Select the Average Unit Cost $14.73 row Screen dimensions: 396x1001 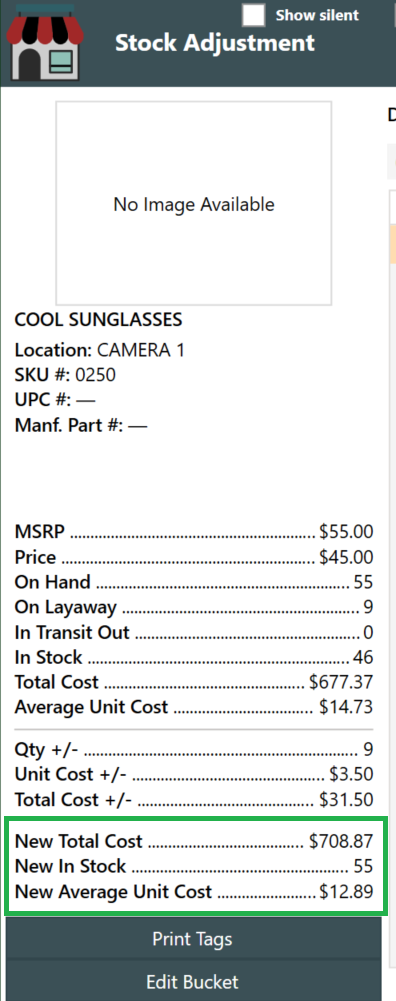[x=194, y=707]
